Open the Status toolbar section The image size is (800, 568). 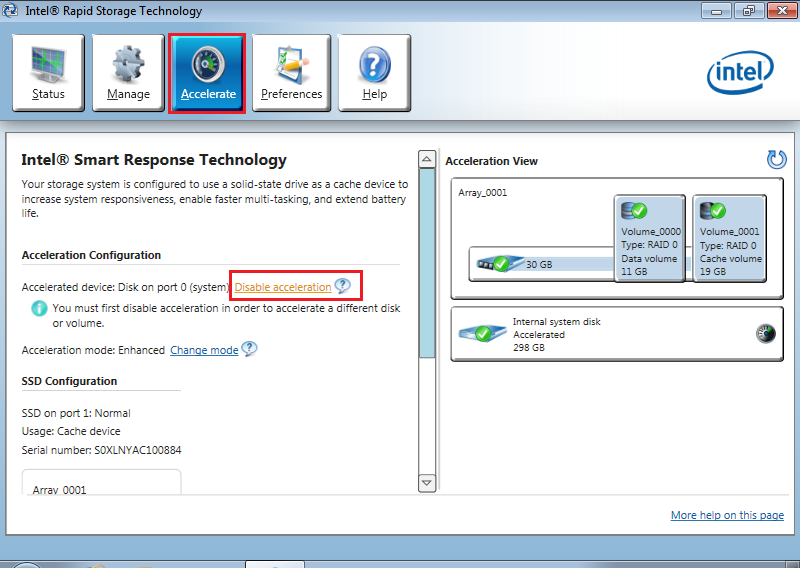[x=48, y=72]
